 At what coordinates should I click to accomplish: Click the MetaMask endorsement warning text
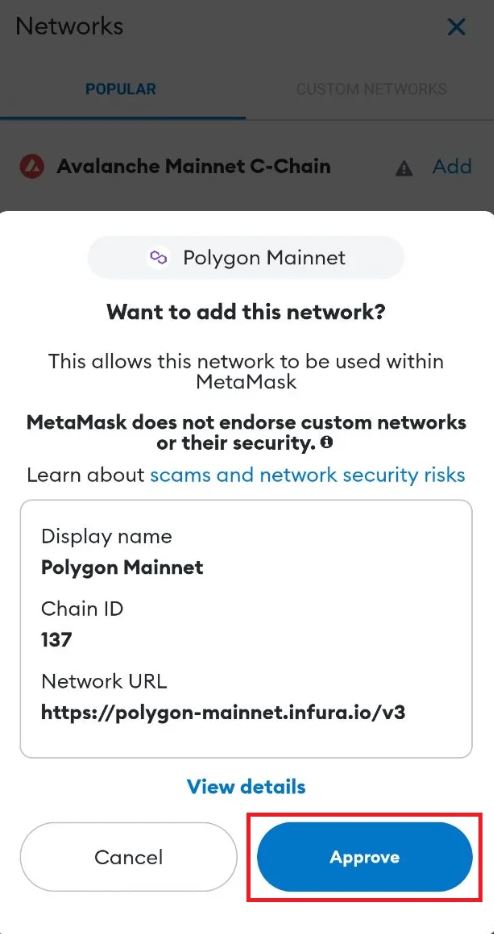tap(246, 433)
